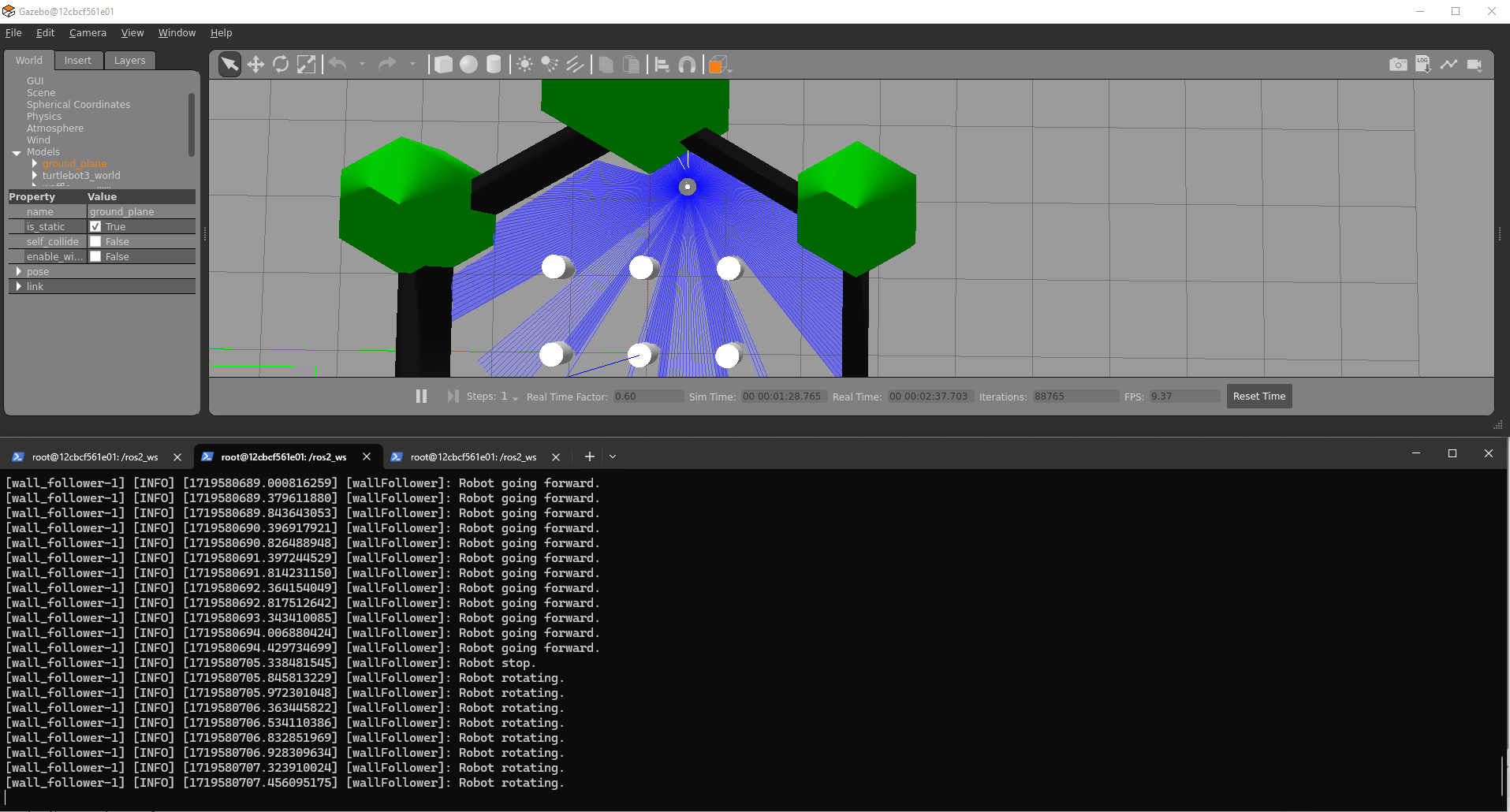Screen dimensions: 1510x812
Task: Collapse the Models tree node
Action: [x=17, y=152]
